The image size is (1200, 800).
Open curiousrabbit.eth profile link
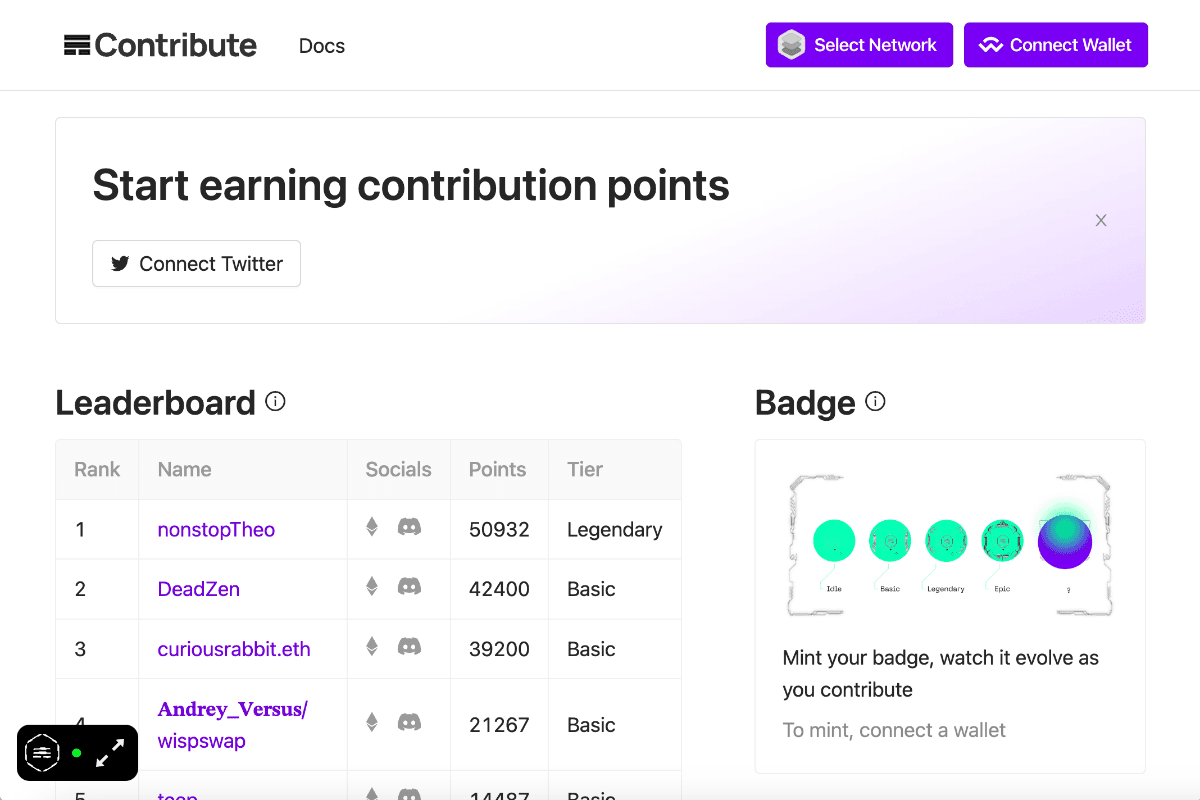click(x=234, y=649)
